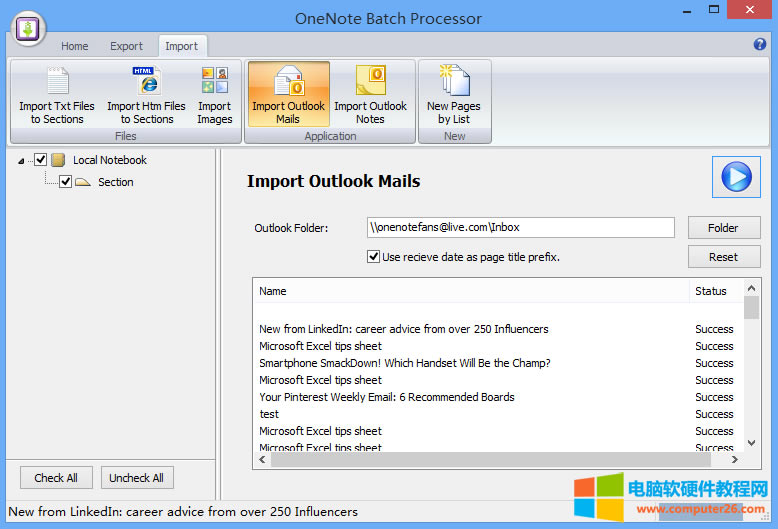Click the Outlook Folder path field
The height and width of the screenshot is (529, 778).
[520, 227]
